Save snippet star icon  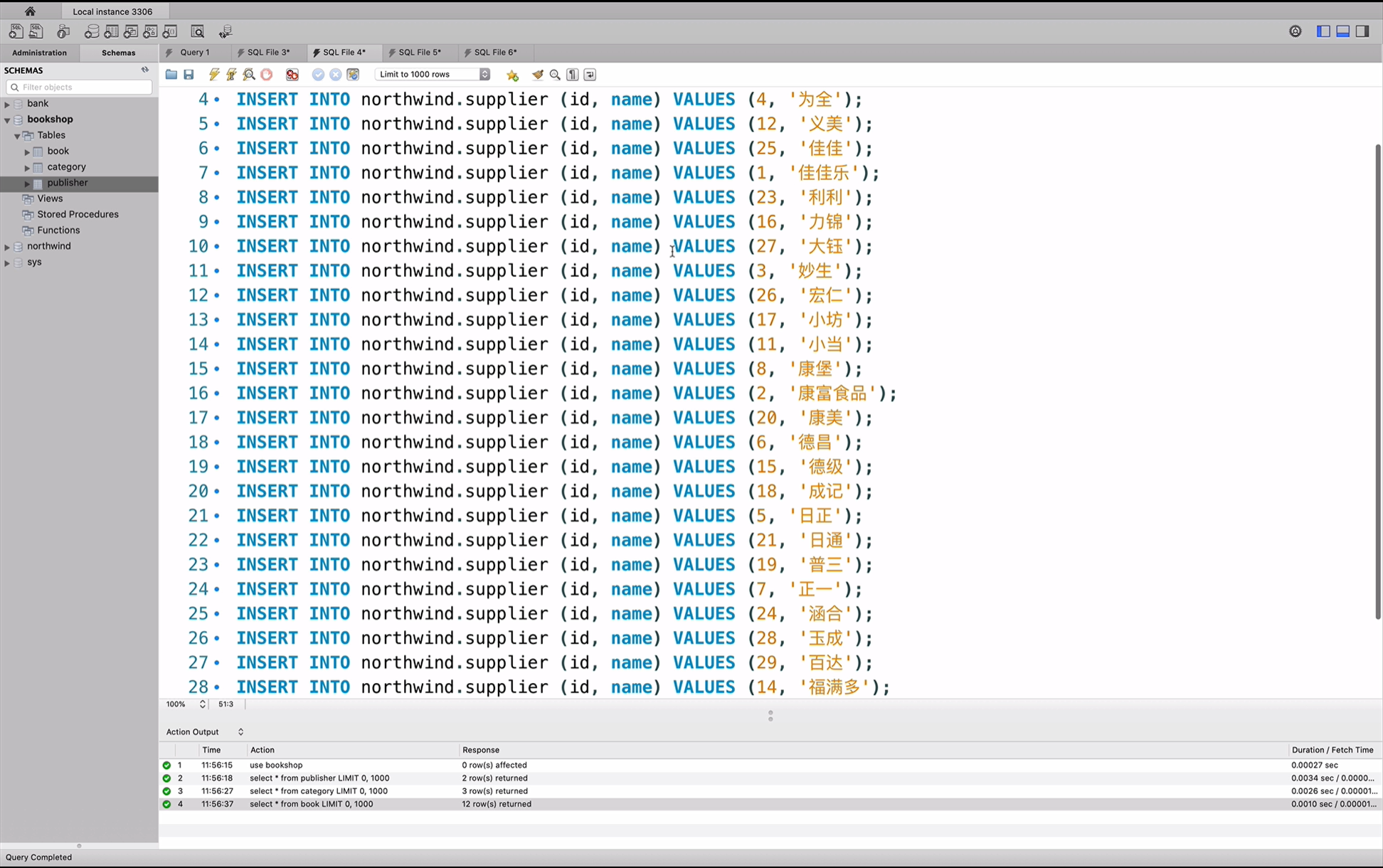(512, 75)
